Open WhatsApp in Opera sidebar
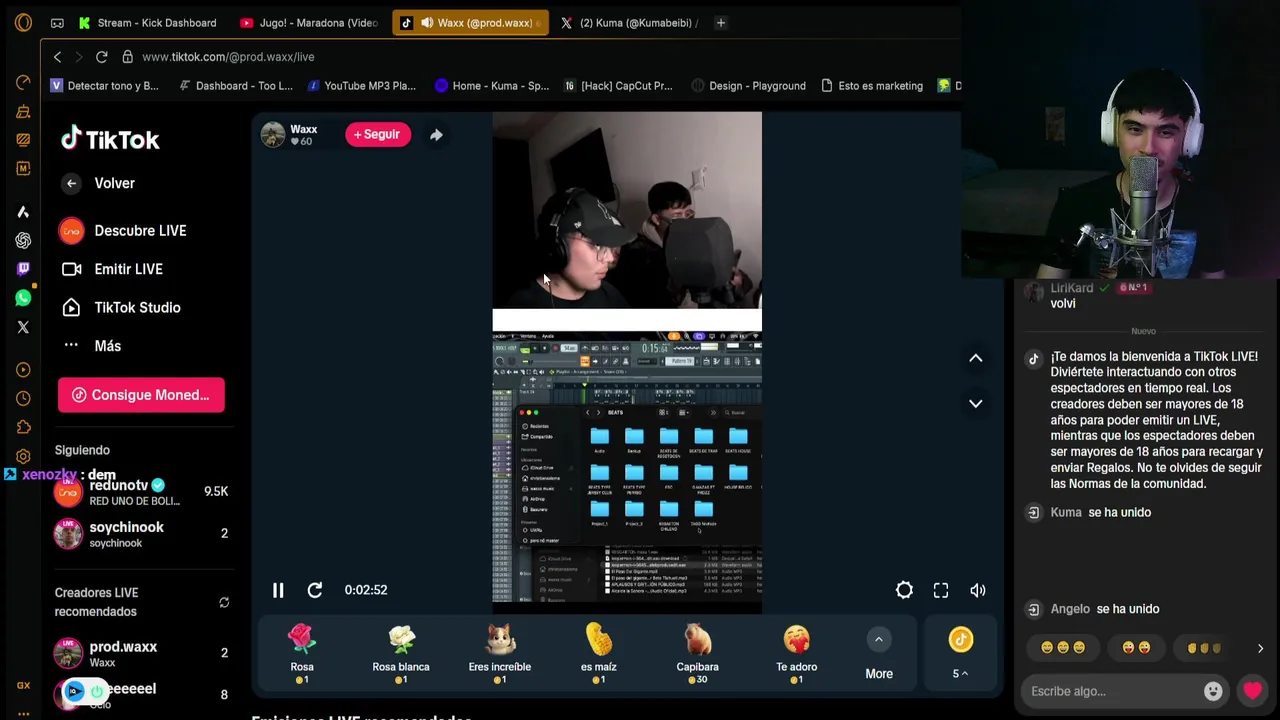 coord(23,298)
